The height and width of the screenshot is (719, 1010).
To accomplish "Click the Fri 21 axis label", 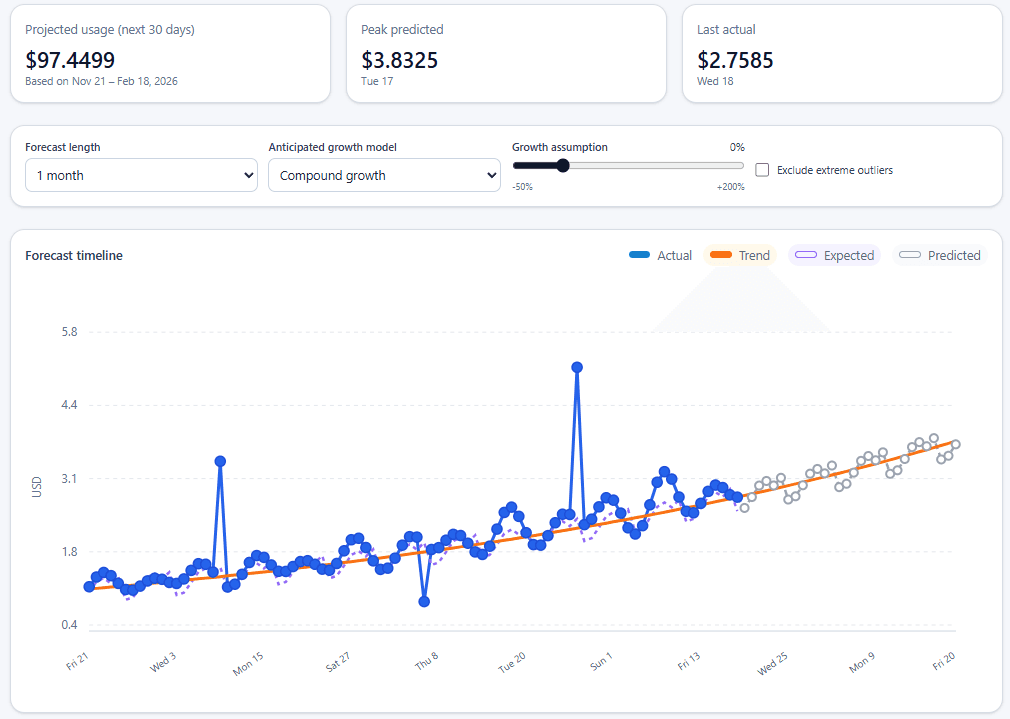I will [x=75, y=660].
